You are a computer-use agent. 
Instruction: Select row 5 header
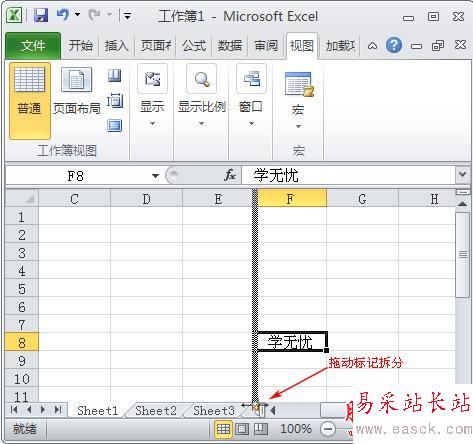(22, 289)
